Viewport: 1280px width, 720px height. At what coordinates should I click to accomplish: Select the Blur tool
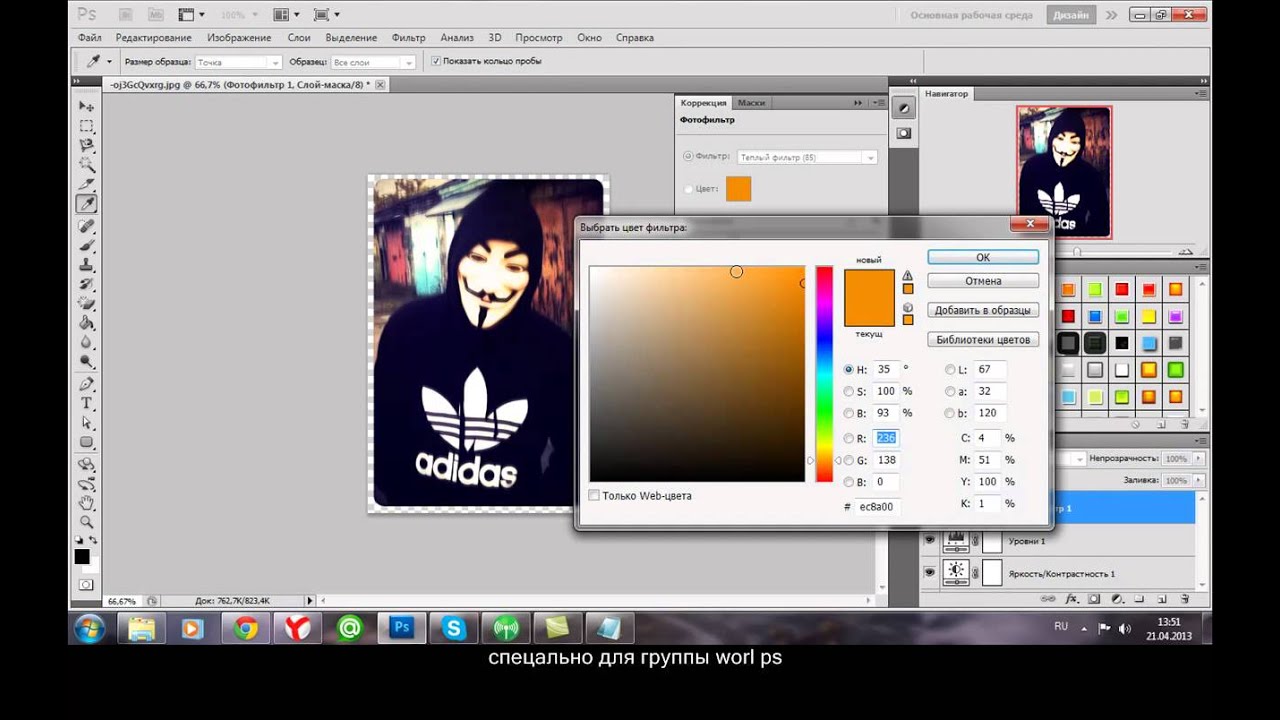point(87,343)
